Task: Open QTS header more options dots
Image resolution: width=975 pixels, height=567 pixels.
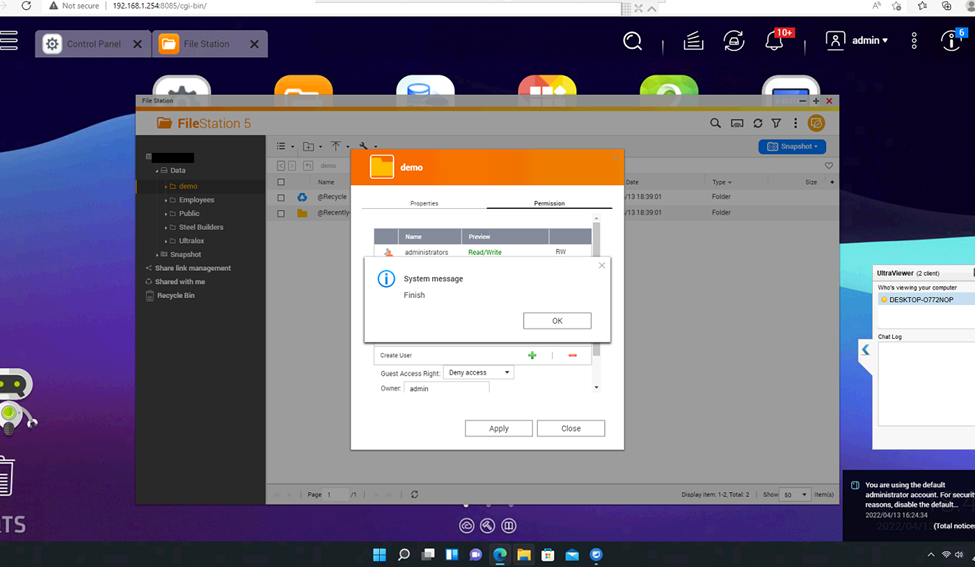Action: point(913,41)
